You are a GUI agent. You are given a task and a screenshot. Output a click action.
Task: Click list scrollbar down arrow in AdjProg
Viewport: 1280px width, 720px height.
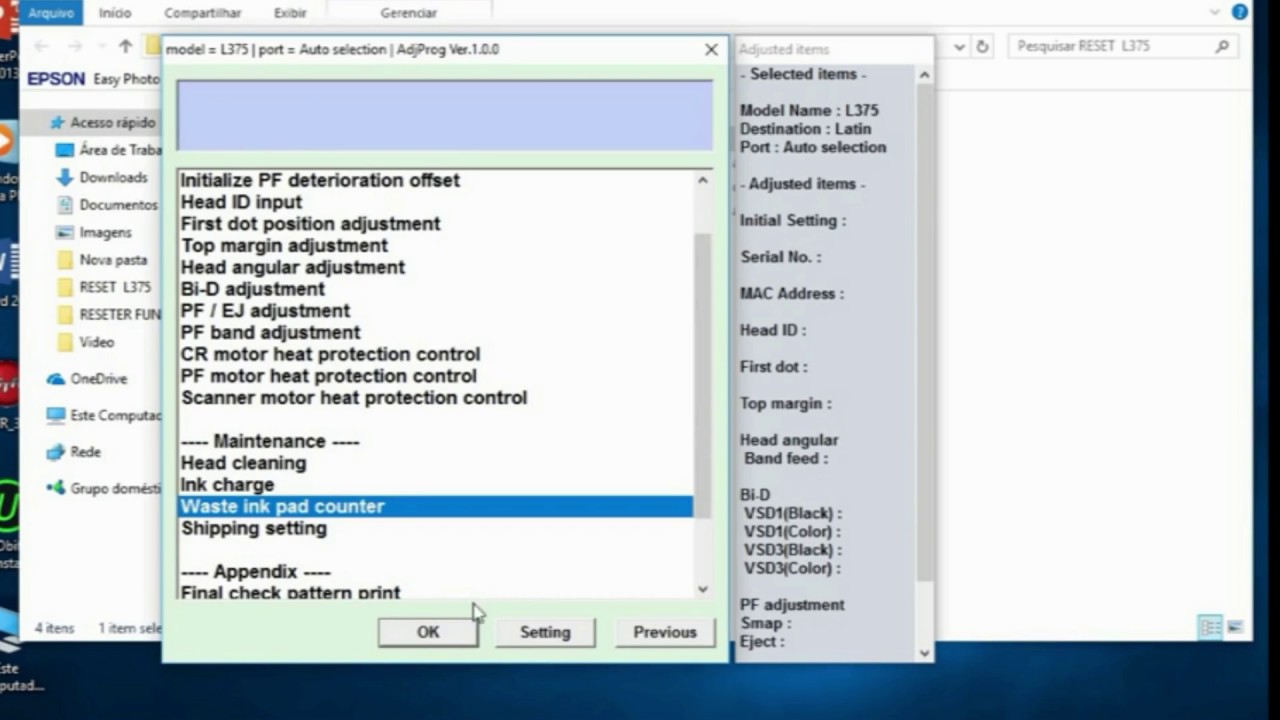702,589
